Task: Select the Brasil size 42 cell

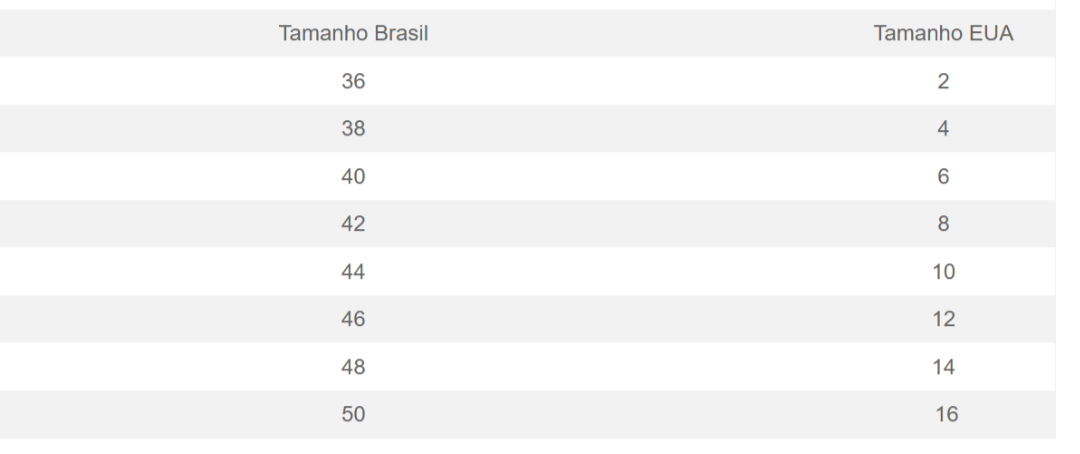Action: click(353, 224)
